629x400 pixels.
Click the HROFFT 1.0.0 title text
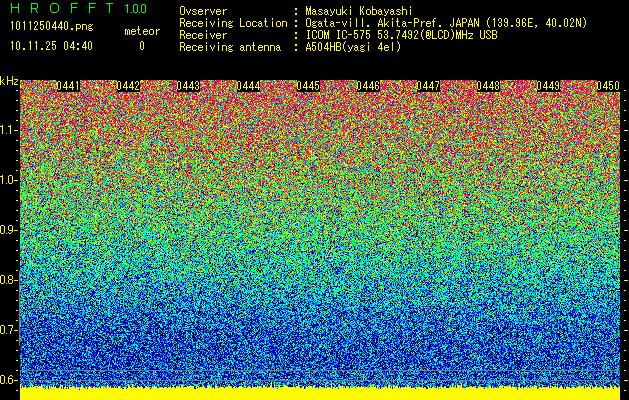[x=79, y=8]
